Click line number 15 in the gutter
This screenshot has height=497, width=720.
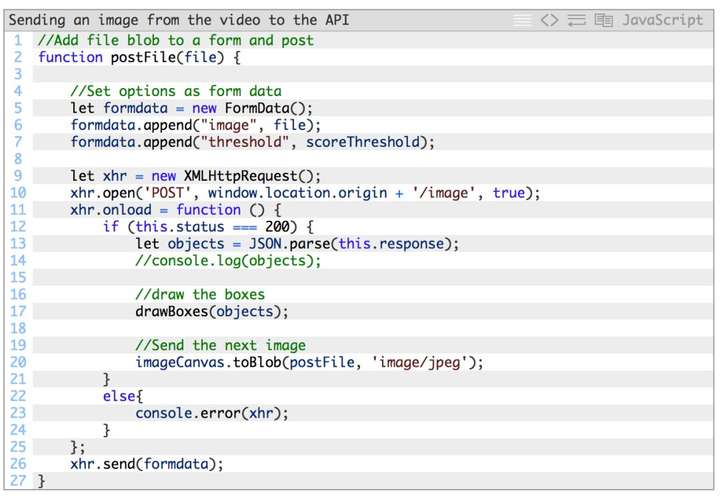[x=18, y=277]
